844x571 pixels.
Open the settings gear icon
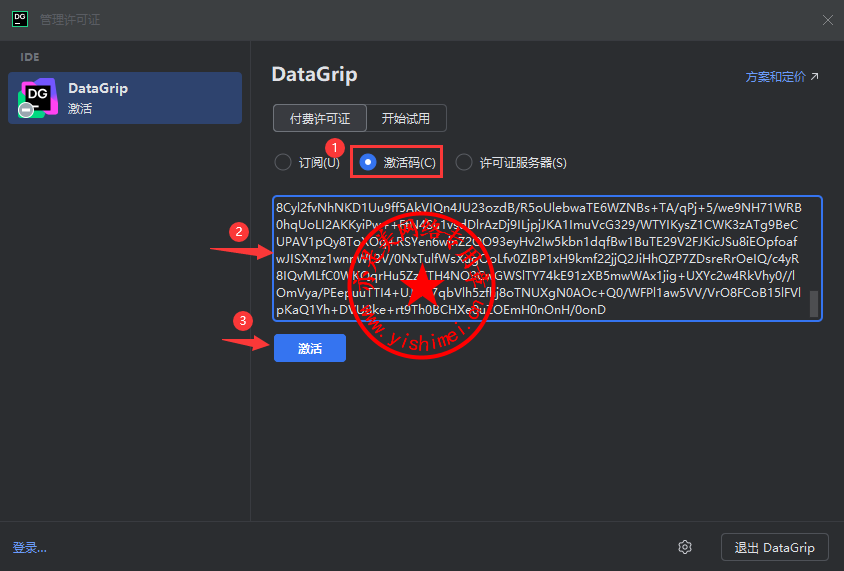685,547
